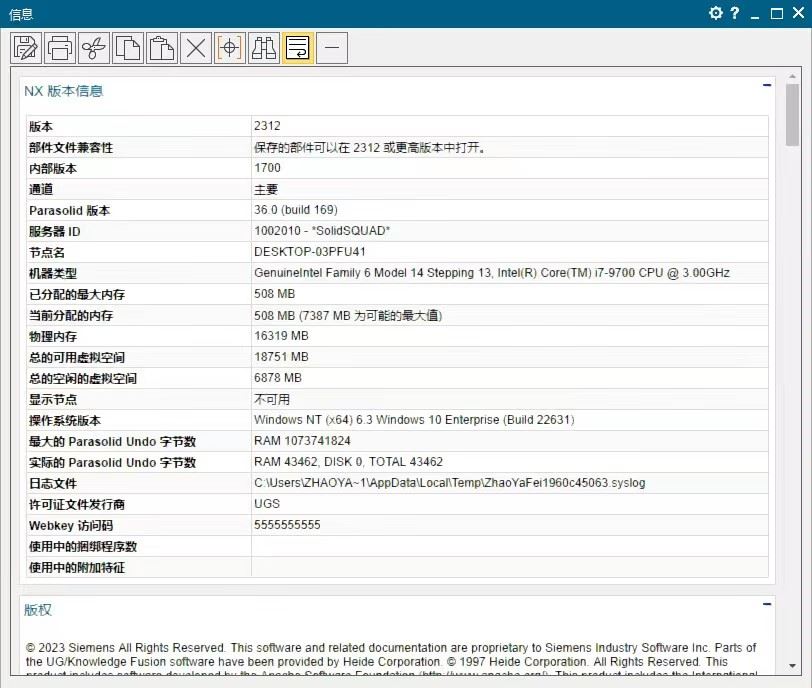Viewport: 812px width, 688px height.
Task: Click free virtual space value 6878 MB
Action: coord(278,378)
